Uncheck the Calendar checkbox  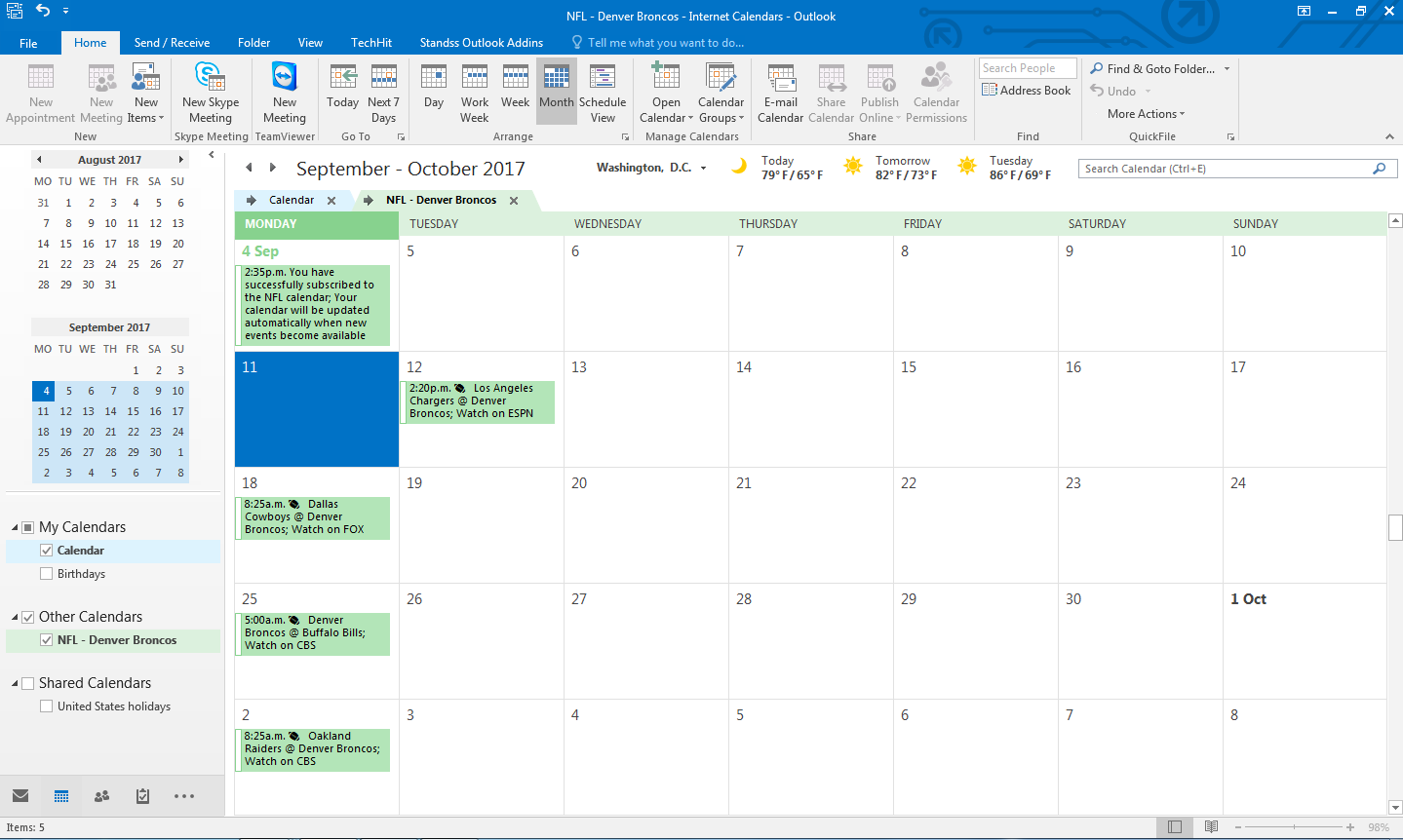[46, 551]
